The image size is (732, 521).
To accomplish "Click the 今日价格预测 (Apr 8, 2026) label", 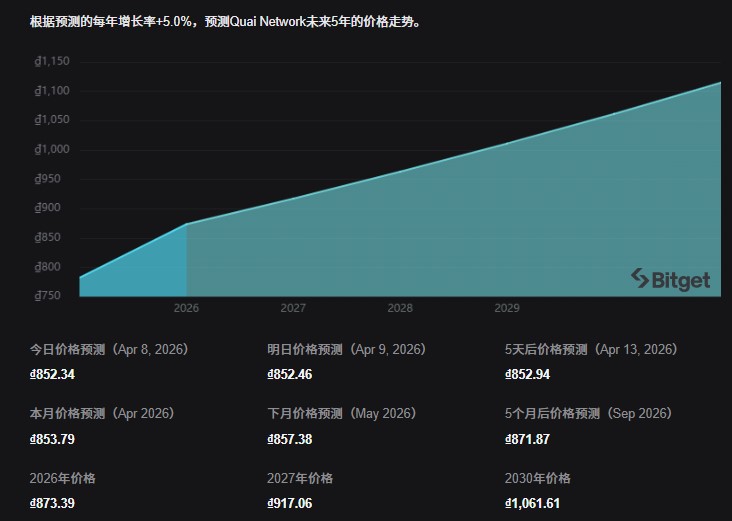I will (x=109, y=350).
